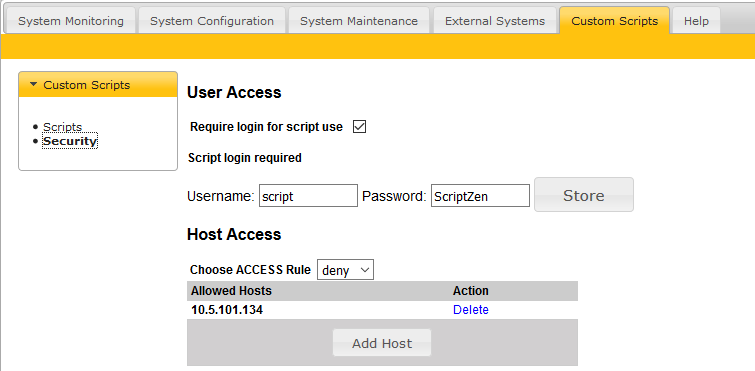
Task: Open the System Monitoring tab
Action: pos(71,21)
